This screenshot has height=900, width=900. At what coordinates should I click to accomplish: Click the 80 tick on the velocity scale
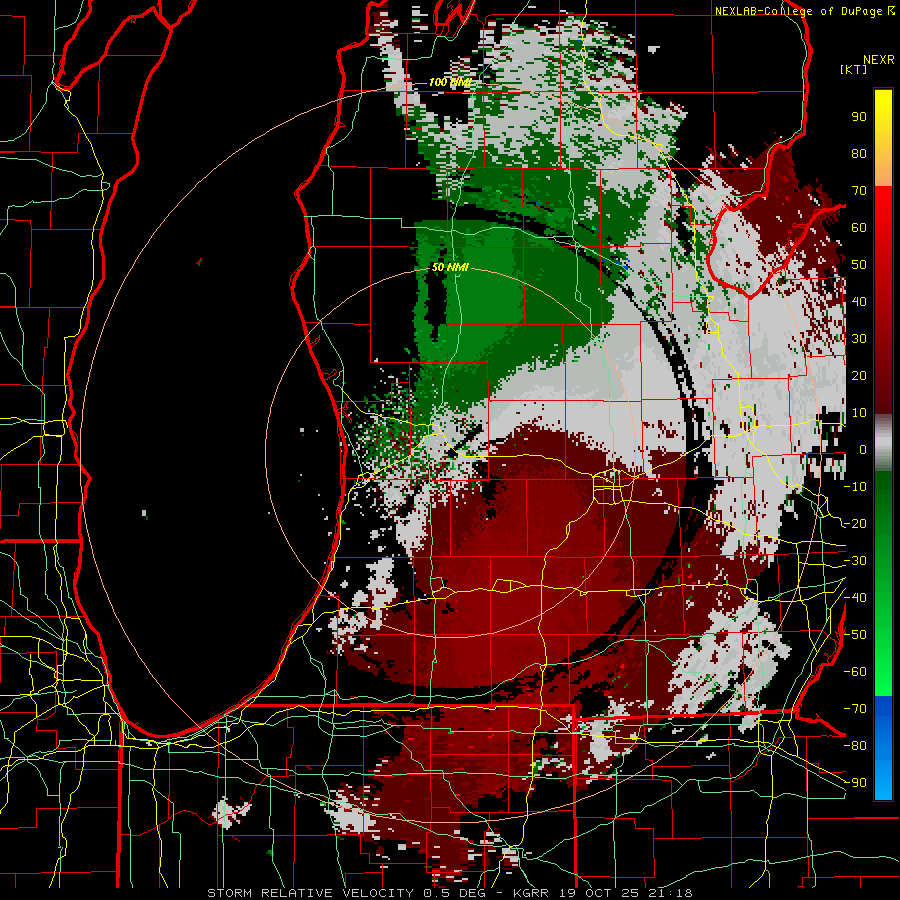[859, 154]
